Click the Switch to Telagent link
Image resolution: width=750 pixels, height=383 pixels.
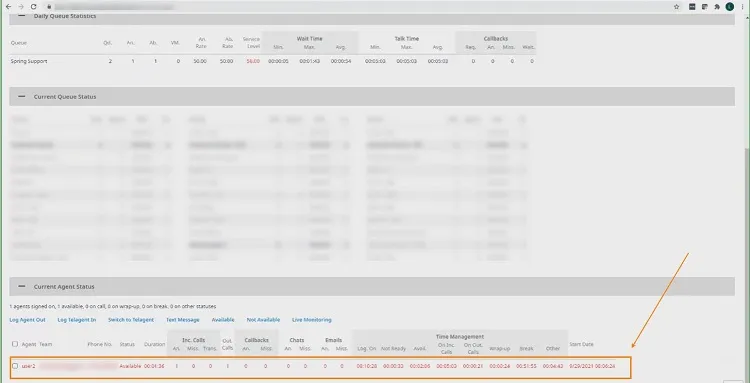click(x=131, y=319)
